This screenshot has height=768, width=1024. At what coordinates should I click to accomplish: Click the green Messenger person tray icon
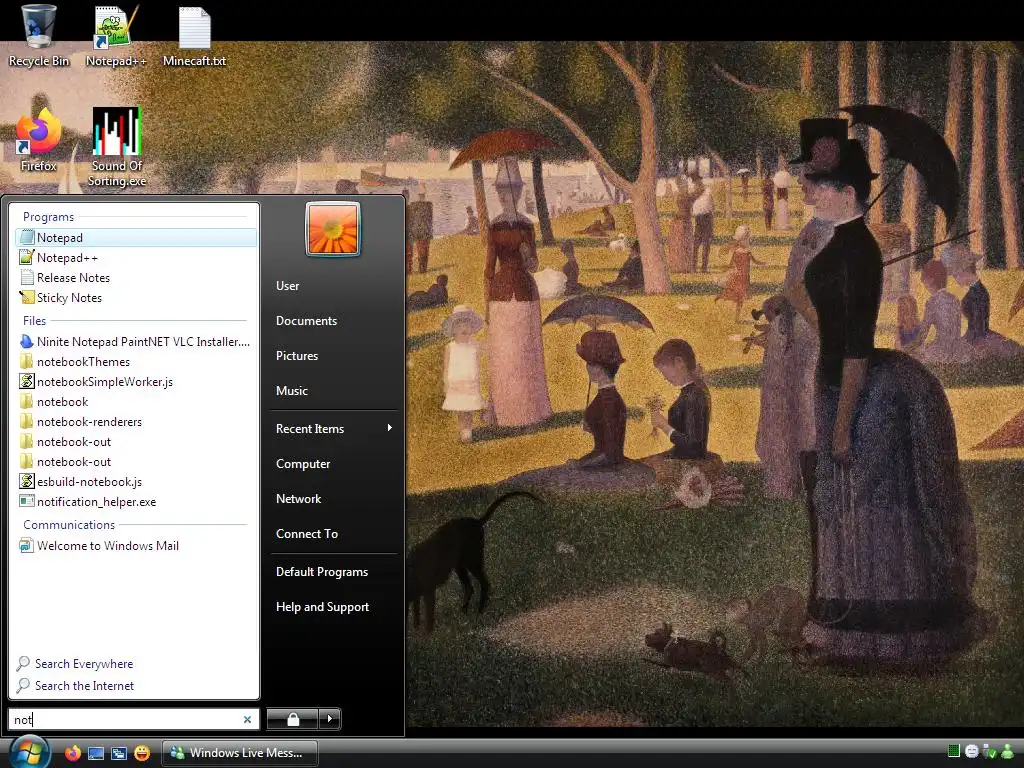coord(1008,752)
